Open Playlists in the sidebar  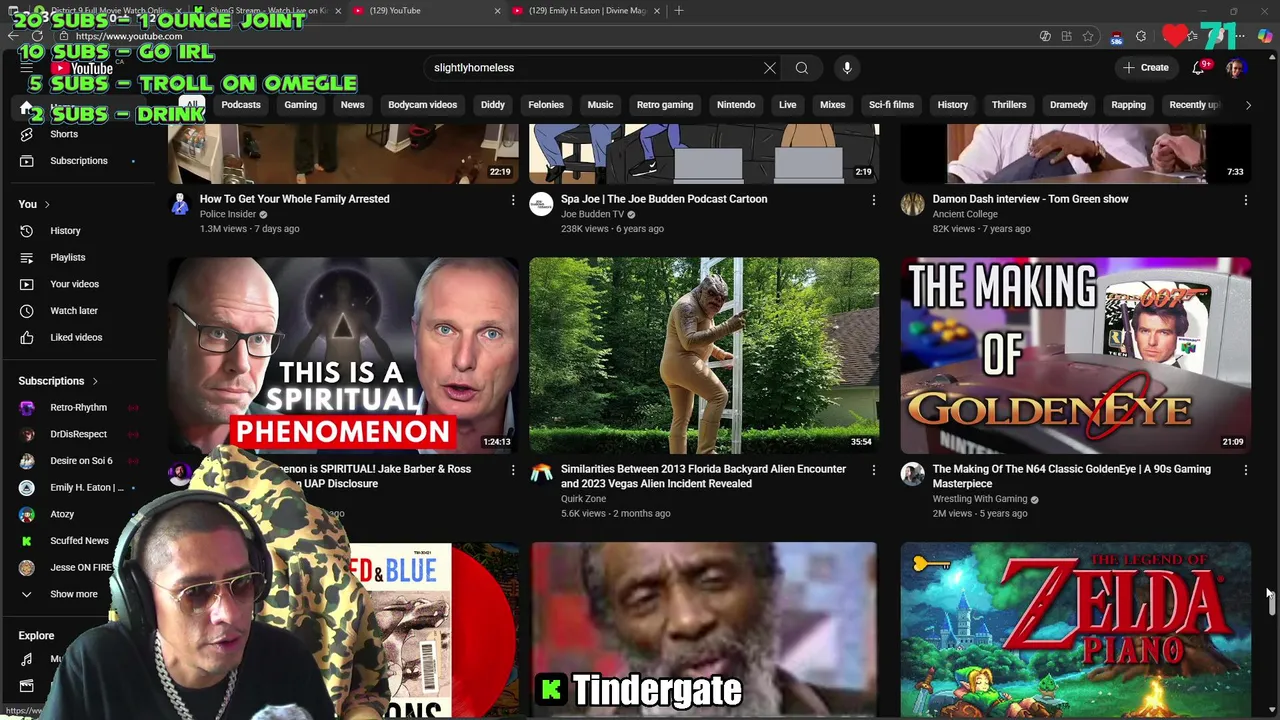pos(68,257)
